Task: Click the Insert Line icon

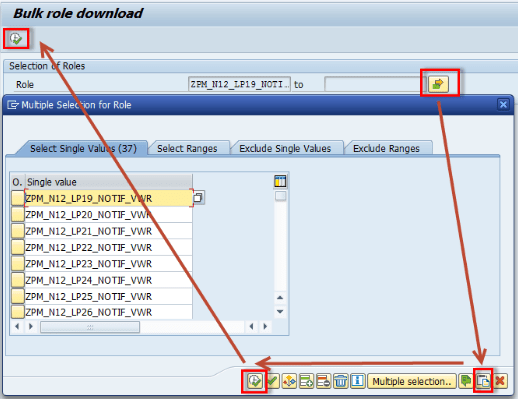Action: pyautogui.click(x=306, y=381)
